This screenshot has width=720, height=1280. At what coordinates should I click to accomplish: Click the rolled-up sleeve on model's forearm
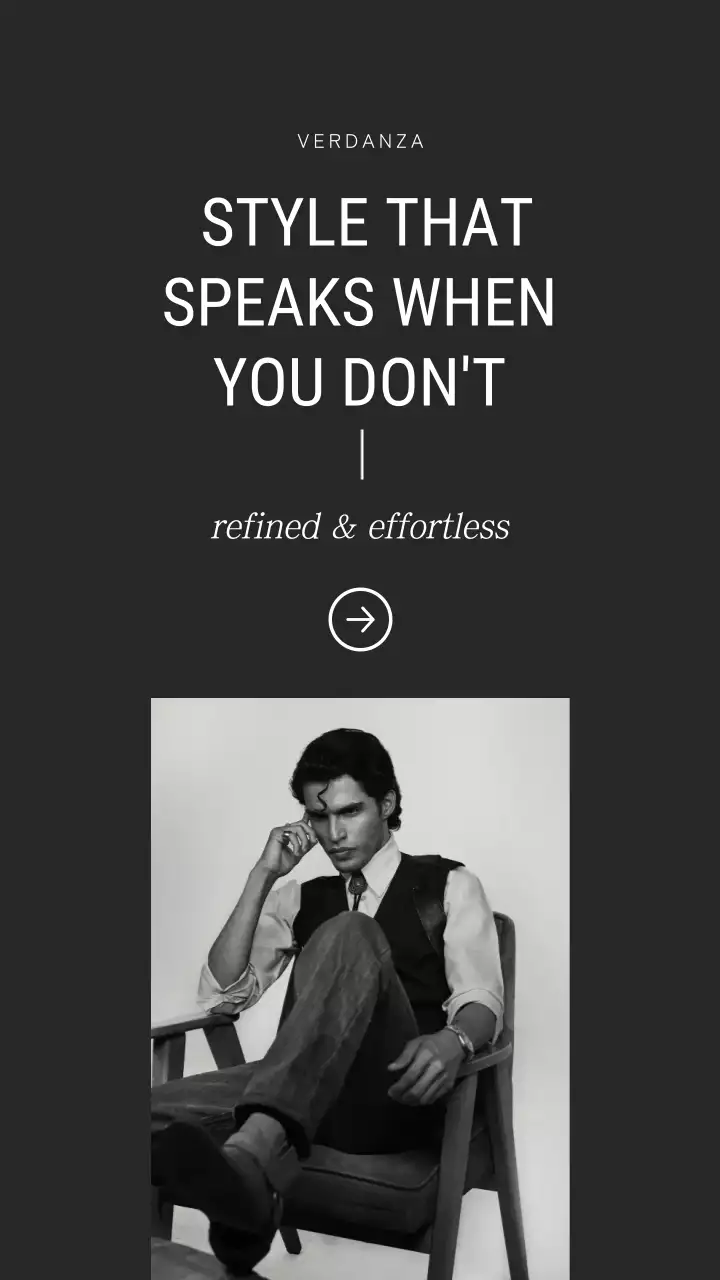tap(228, 988)
